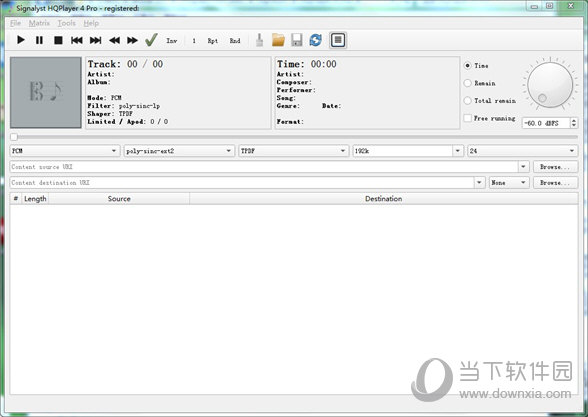Click the album cover art placeholder
The height and width of the screenshot is (417, 588).
point(46,92)
